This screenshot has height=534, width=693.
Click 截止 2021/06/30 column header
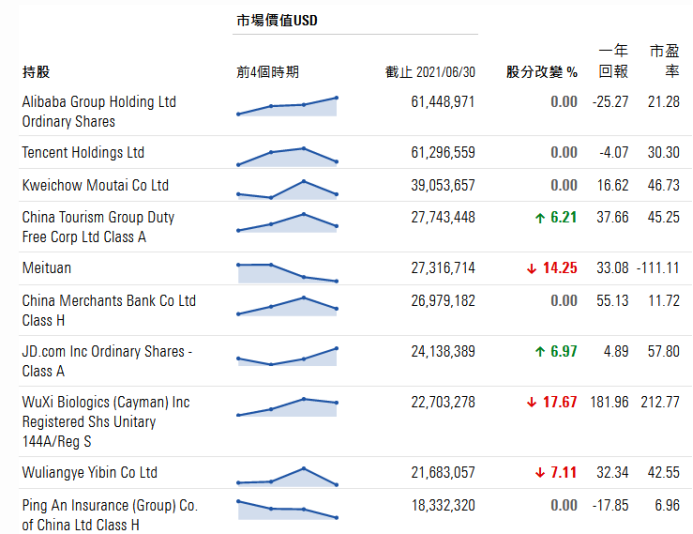tap(430, 73)
